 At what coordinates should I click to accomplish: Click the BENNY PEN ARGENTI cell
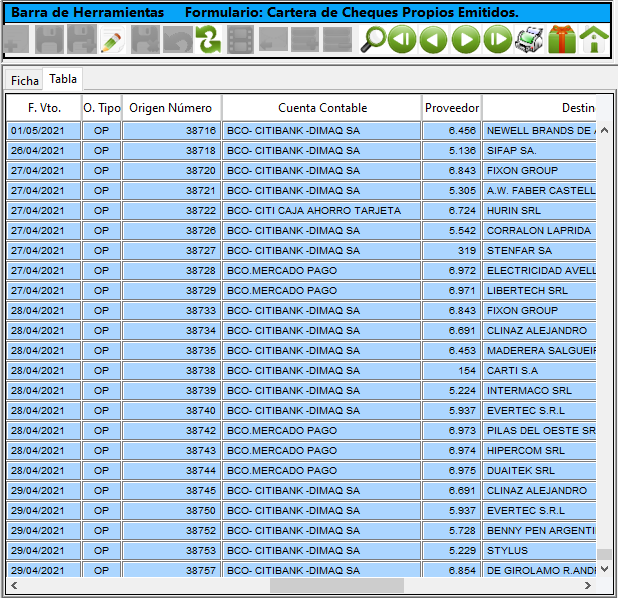[539, 531]
